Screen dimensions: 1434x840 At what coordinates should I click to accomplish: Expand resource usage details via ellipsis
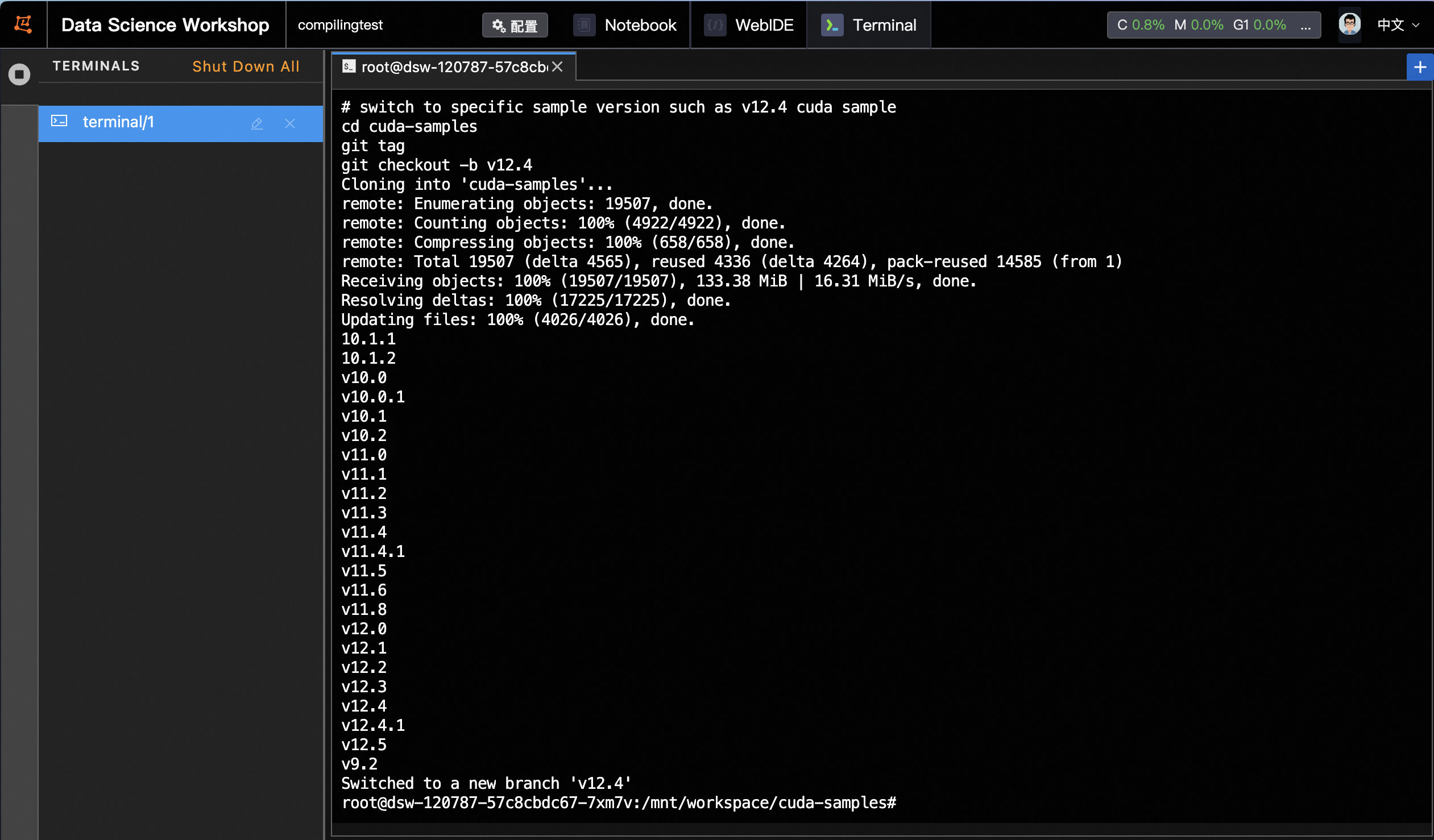[1305, 25]
